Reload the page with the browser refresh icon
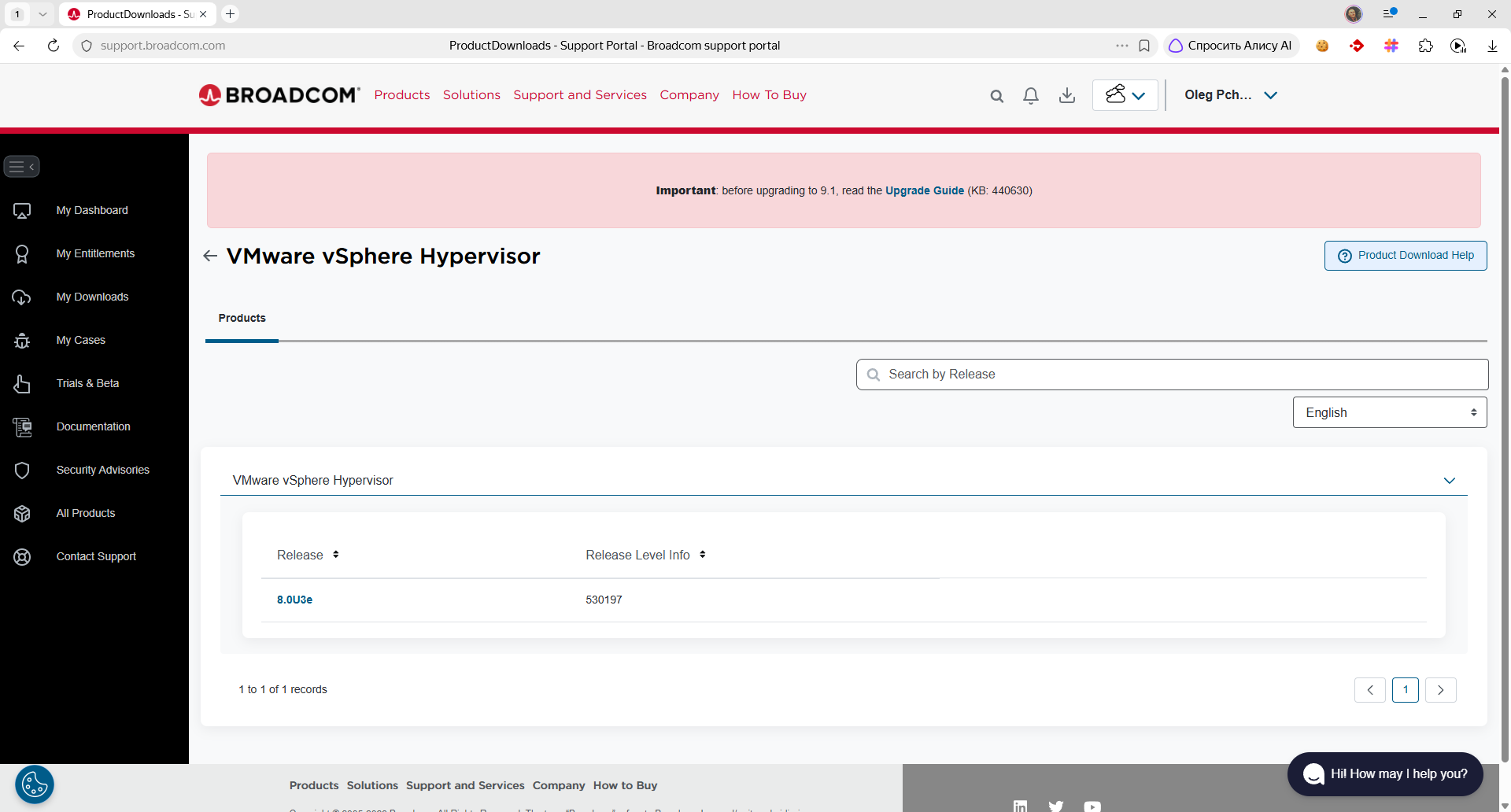Viewport: 1511px width, 812px height. tap(53, 46)
